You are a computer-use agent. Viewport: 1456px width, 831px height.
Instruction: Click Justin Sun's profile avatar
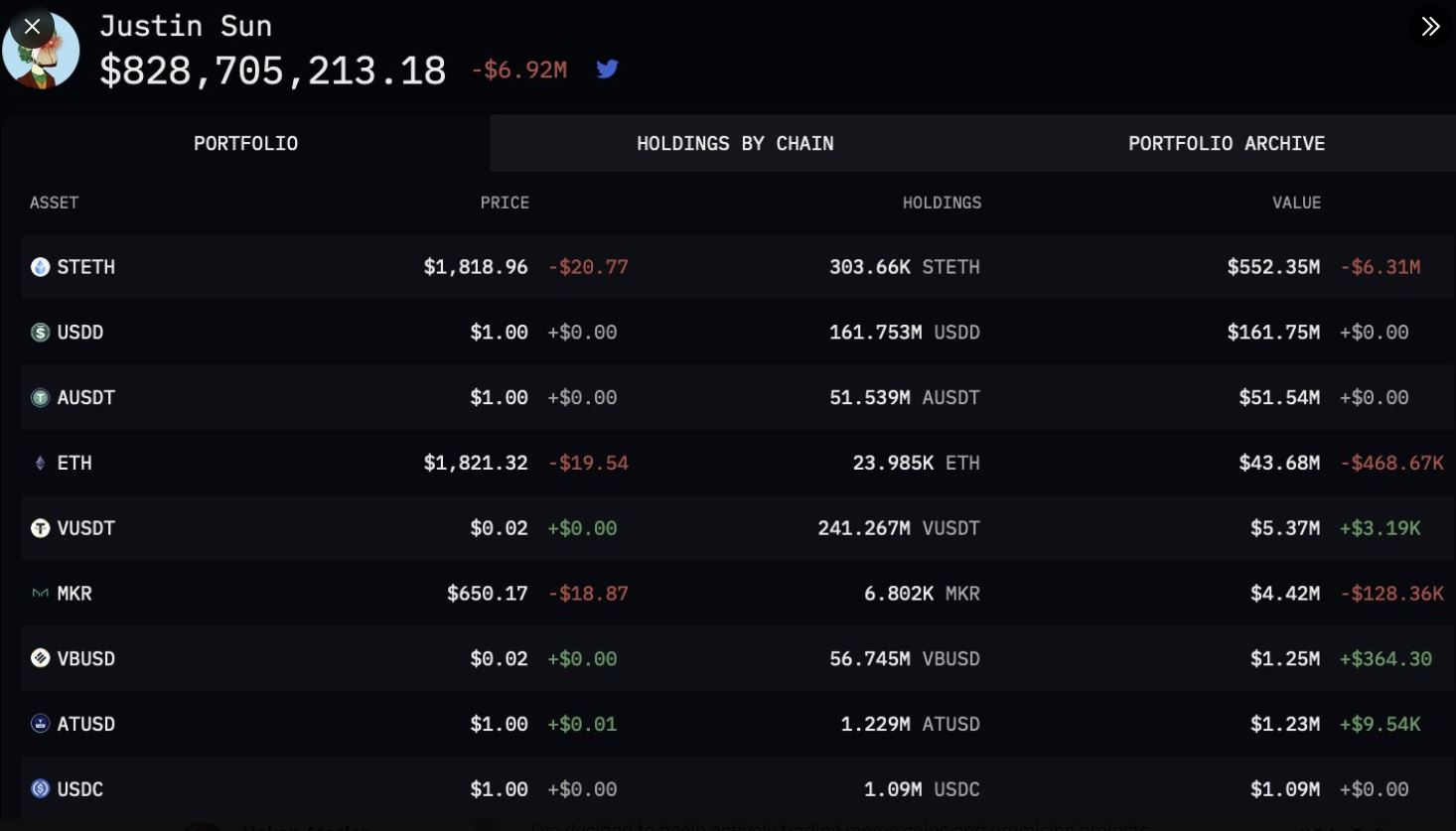pos(41,52)
